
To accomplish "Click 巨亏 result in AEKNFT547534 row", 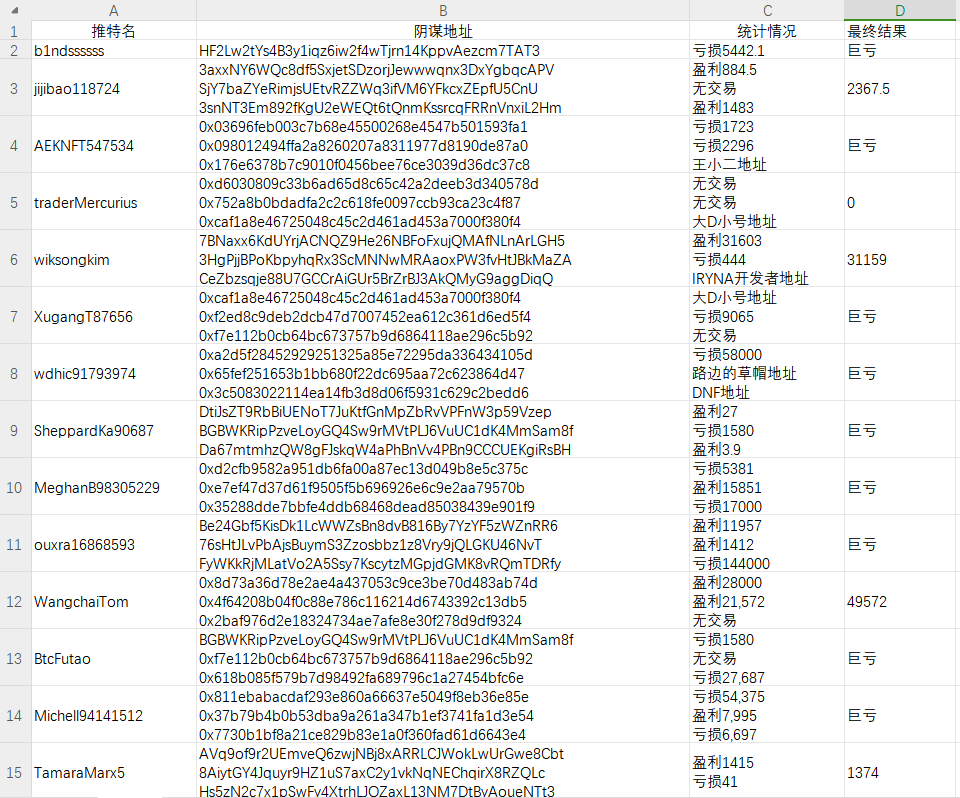I will (x=899, y=145).
